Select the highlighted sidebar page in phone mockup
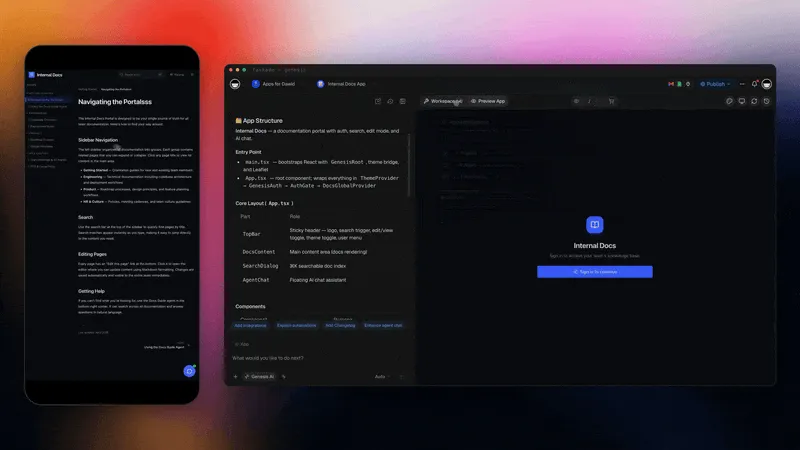This screenshot has height=450, width=800. pyautogui.click(x=47, y=100)
